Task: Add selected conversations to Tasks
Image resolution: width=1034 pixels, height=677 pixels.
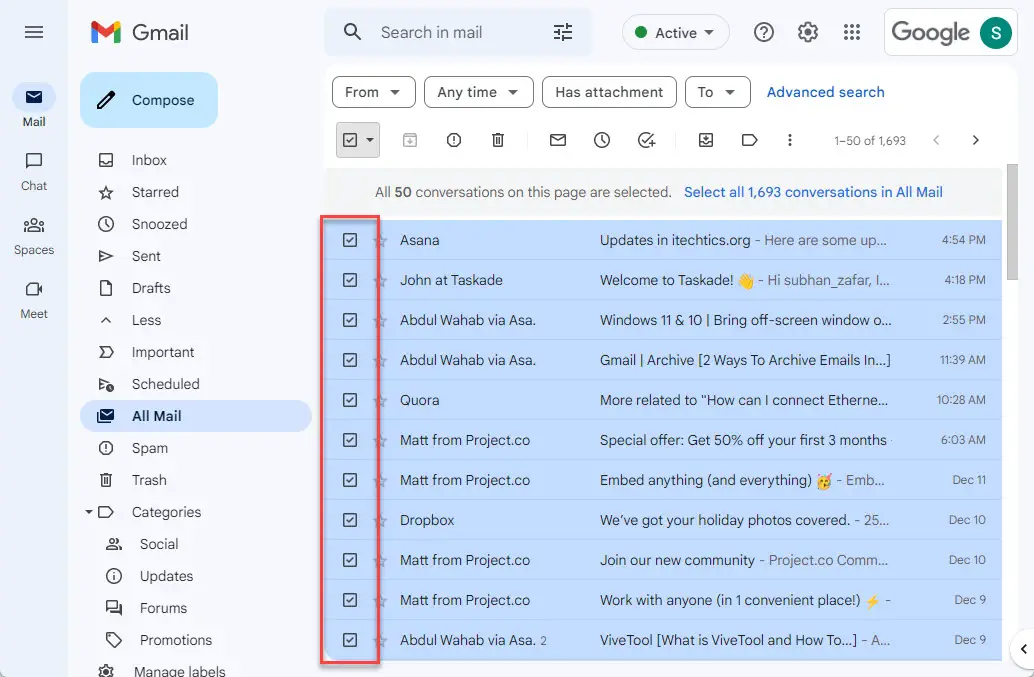Action: coord(646,140)
